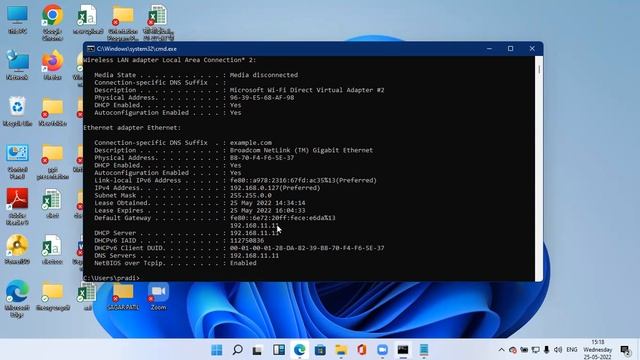Screen dimensions: 640x360
Task: Open Microsoft Store from the taskbar
Action: pyautogui.click(x=320, y=350)
